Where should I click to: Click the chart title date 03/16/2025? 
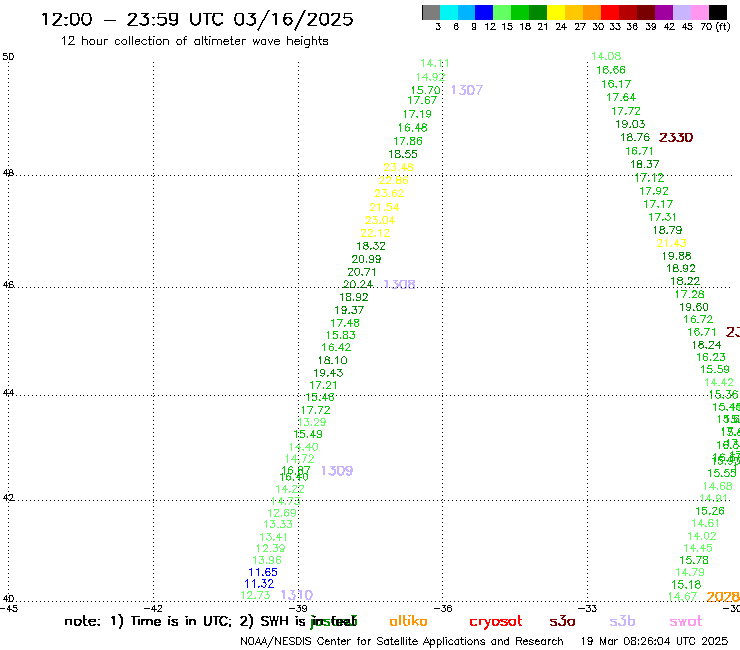click(294, 19)
